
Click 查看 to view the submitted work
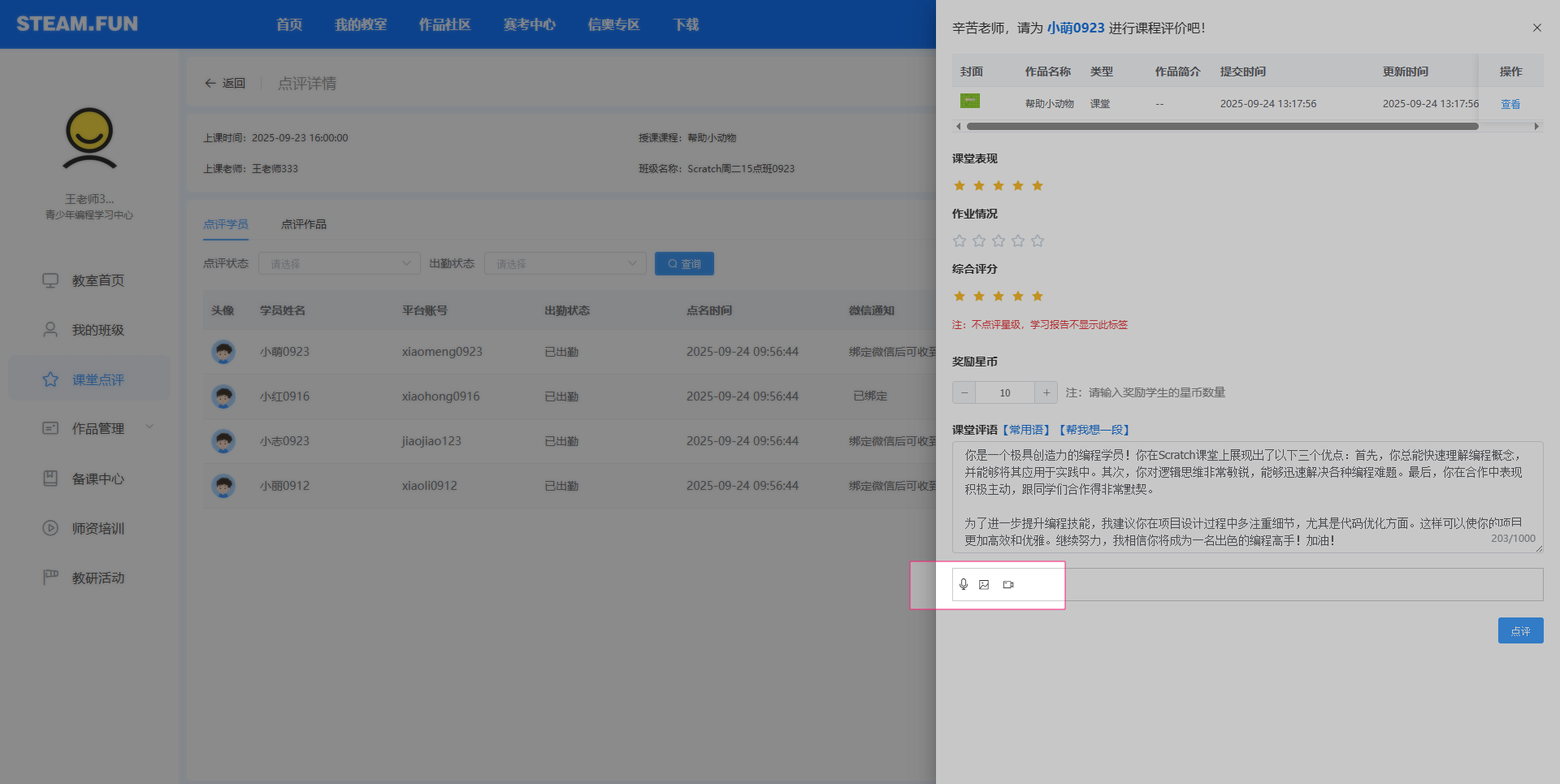1510,104
